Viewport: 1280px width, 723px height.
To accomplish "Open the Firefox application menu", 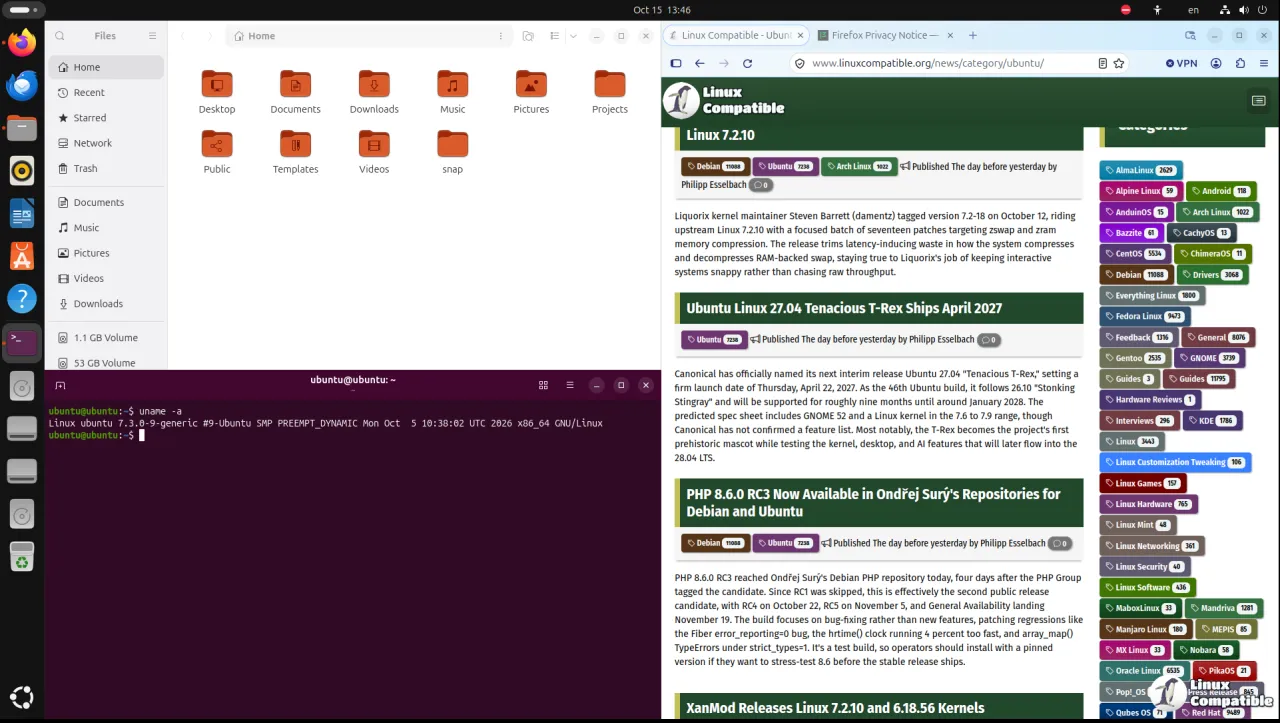I will [1265, 63].
